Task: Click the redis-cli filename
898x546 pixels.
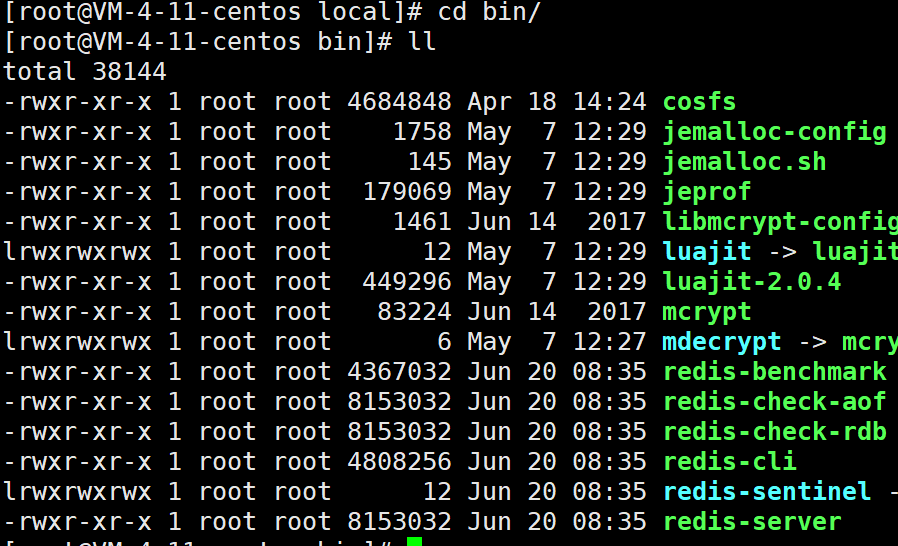Action: pyautogui.click(x=729, y=462)
